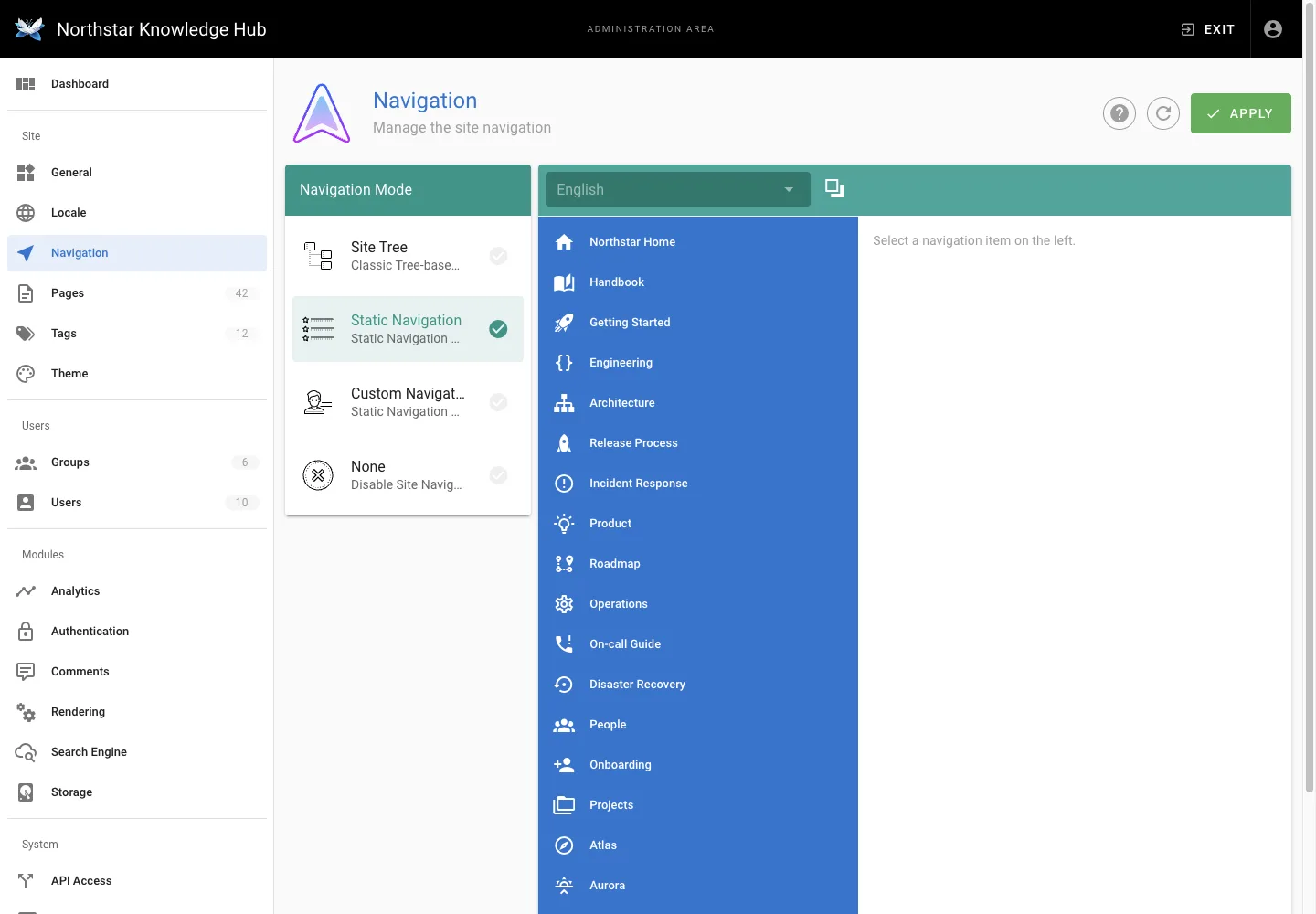Click the refresh circular arrow button

(1163, 113)
